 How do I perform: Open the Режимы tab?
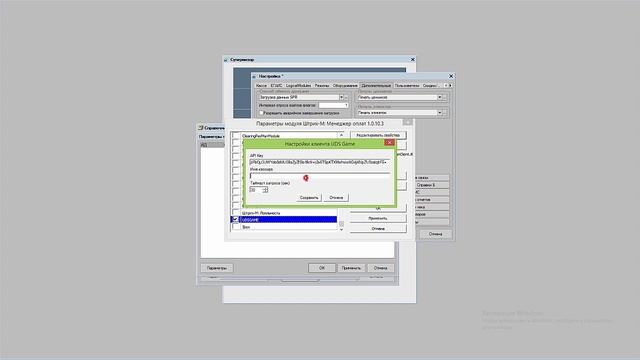click(x=322, y=86)
